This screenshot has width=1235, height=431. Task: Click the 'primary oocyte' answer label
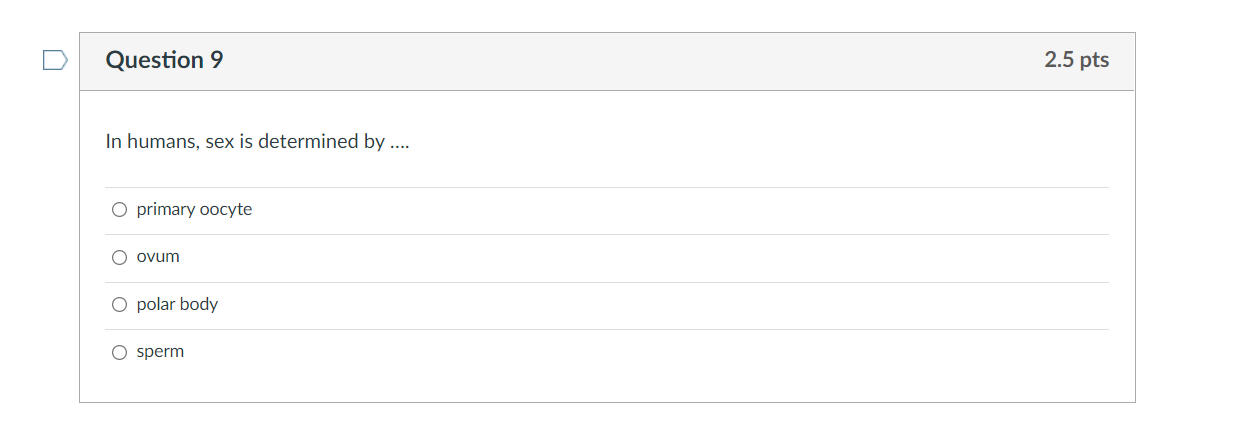tap(194, 210)
